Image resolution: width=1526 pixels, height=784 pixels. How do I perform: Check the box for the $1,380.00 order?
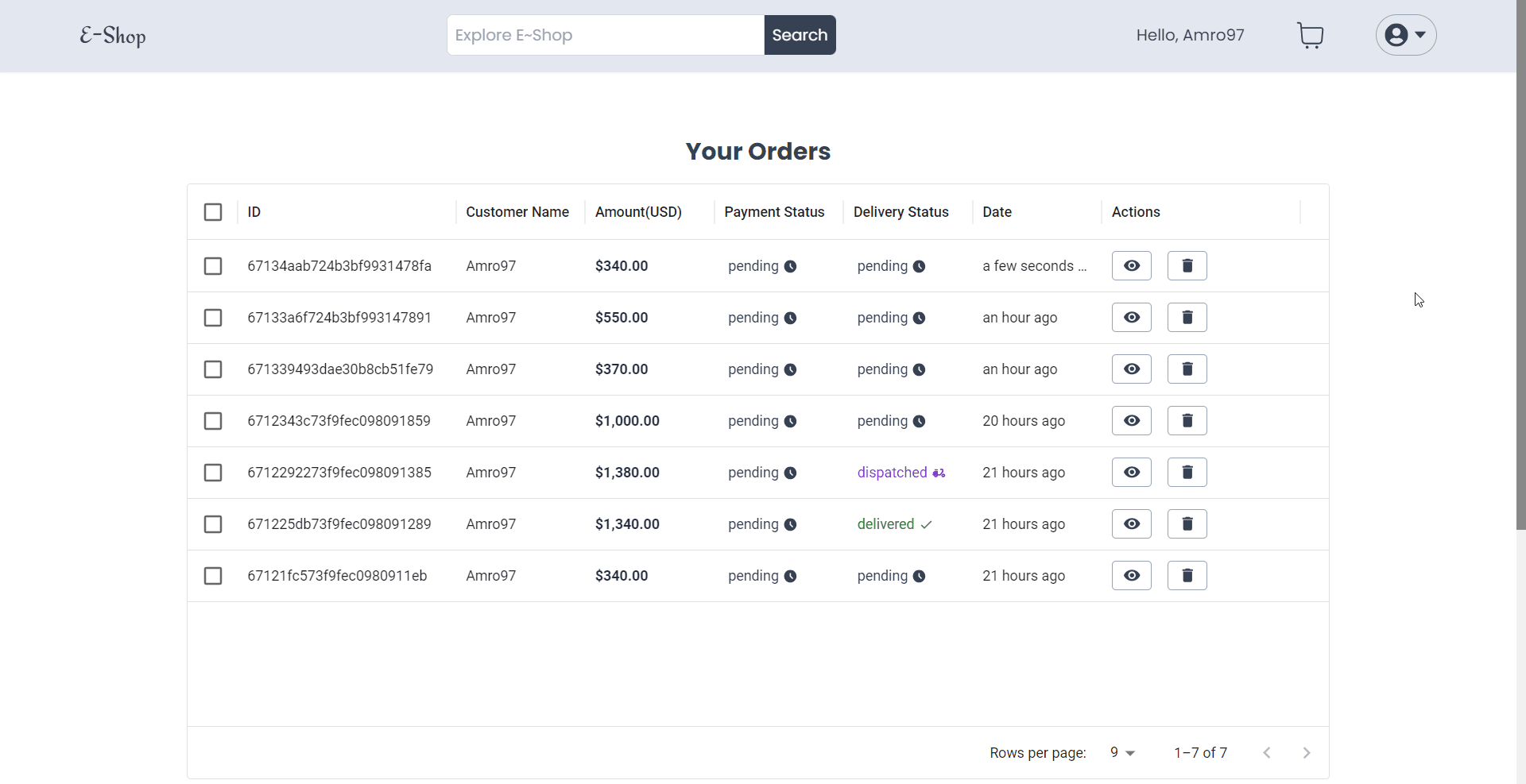(x=213, y=473)
